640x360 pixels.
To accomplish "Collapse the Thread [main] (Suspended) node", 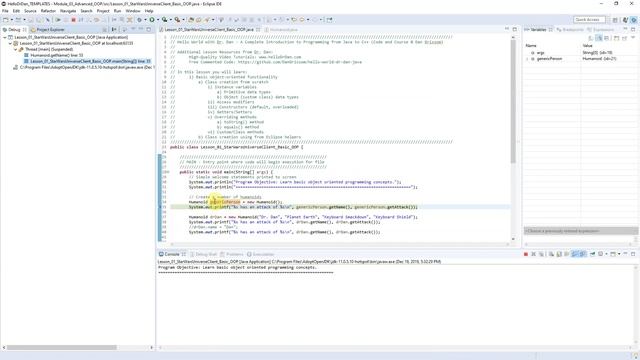I will [x=16, y=49].
